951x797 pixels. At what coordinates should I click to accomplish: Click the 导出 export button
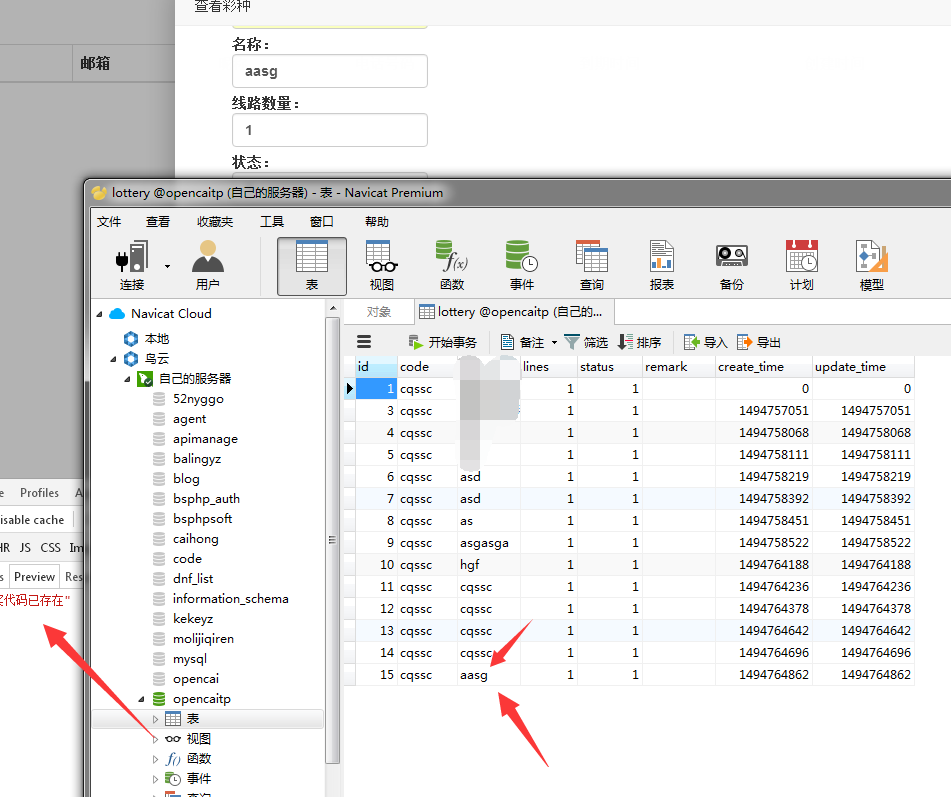tap(759, 342)
